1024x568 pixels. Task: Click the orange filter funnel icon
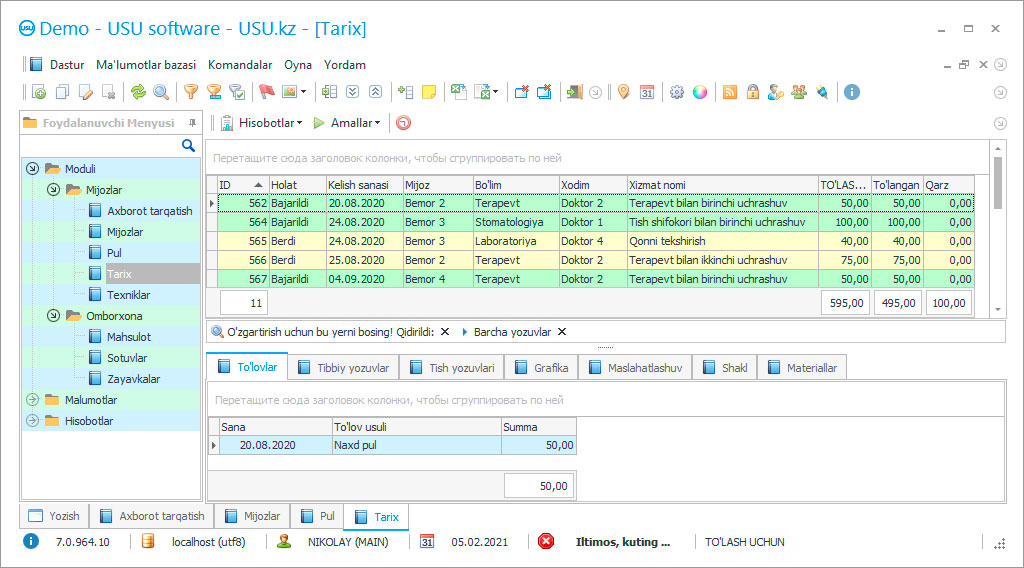(190, 92)
